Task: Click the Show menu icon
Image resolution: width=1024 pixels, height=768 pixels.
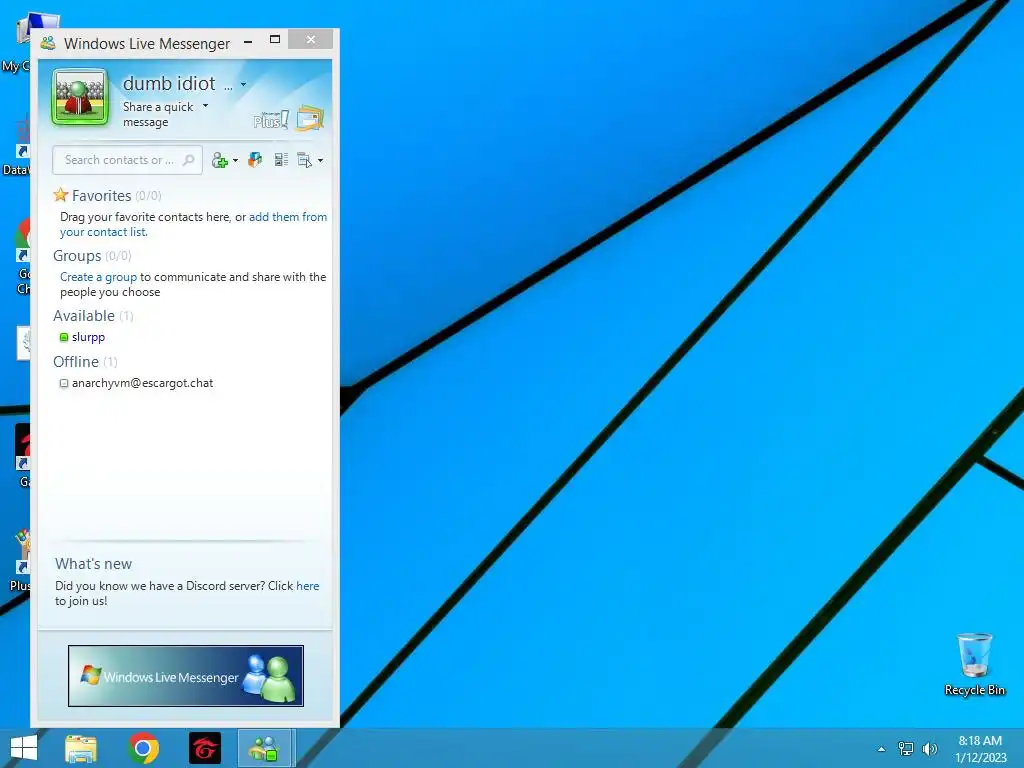Action: click(x=305, y=160)
